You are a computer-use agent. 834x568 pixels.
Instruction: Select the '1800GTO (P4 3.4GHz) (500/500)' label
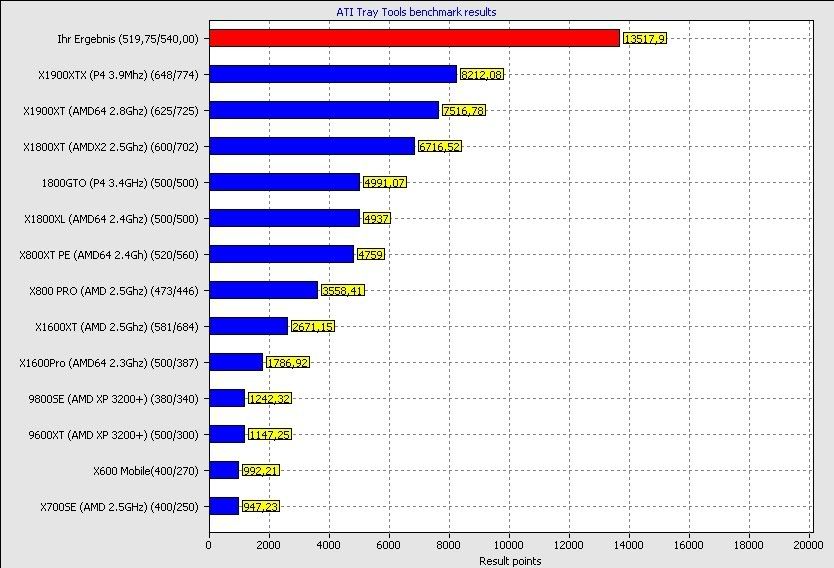pos(120,183)
